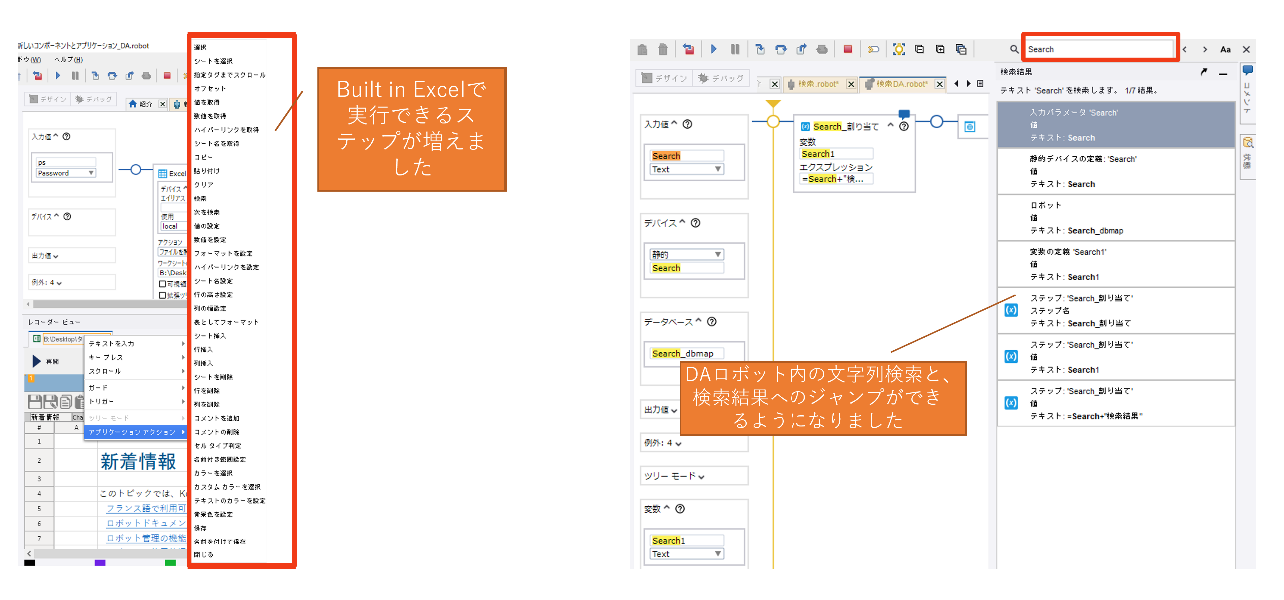Screen dimensions: 1284x600
Task: Click the yellow tag icon in right toolbar
Action: [x=873, y=48]
